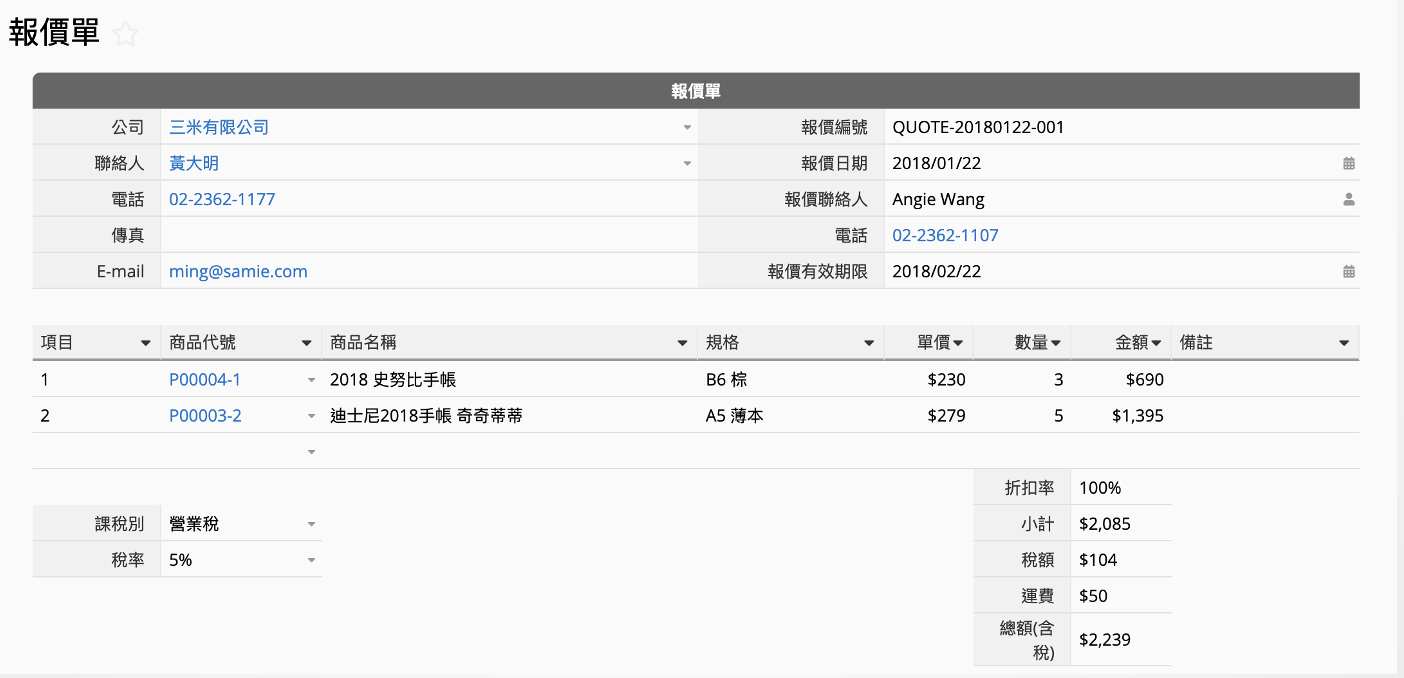Viewport: 1404px width, 678px height.
Task: Expand the 公司 dropdown arrow
Action: (x=687, y=128)
